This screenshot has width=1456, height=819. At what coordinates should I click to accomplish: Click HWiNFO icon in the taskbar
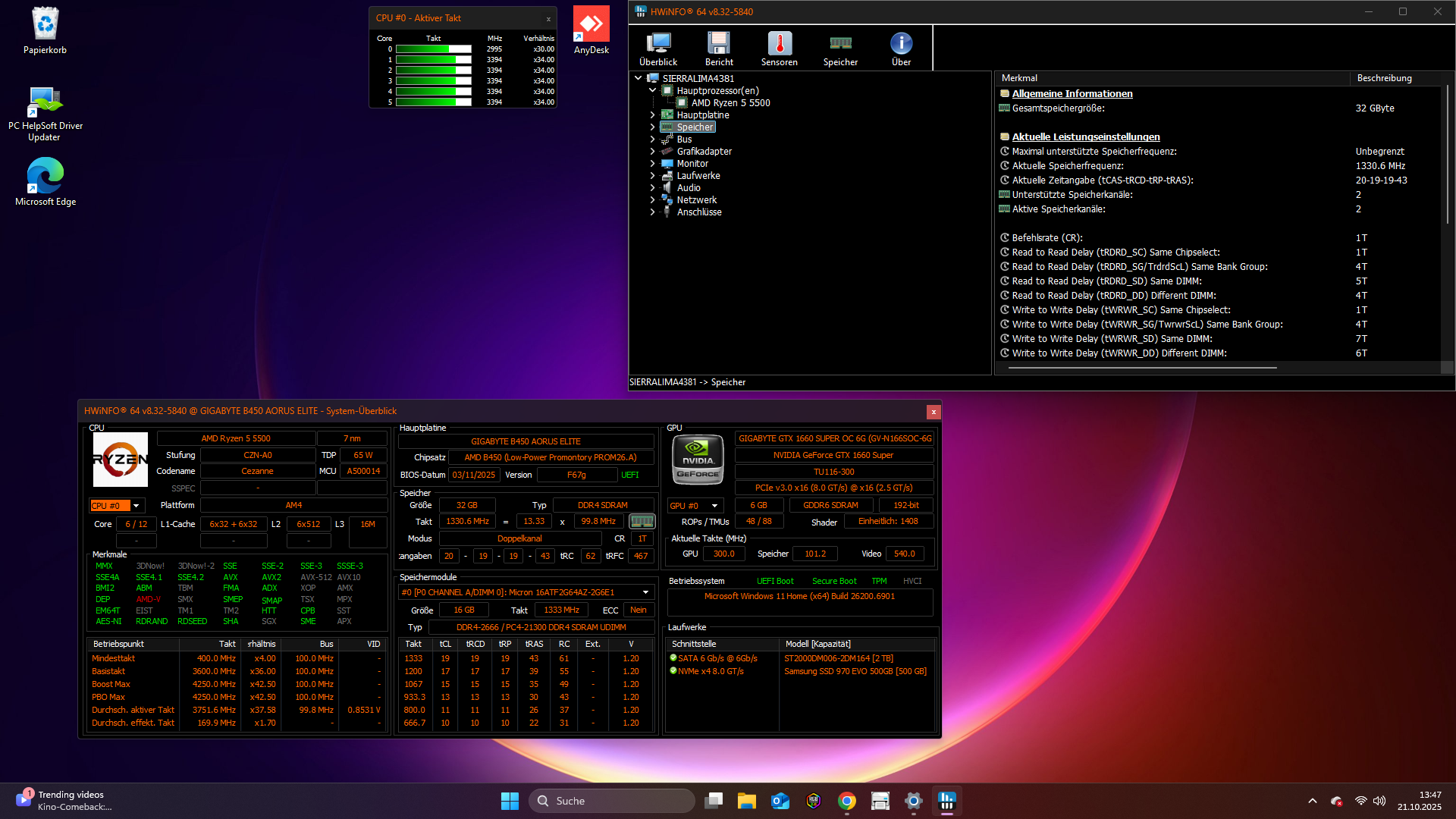[x=946, y=801]
